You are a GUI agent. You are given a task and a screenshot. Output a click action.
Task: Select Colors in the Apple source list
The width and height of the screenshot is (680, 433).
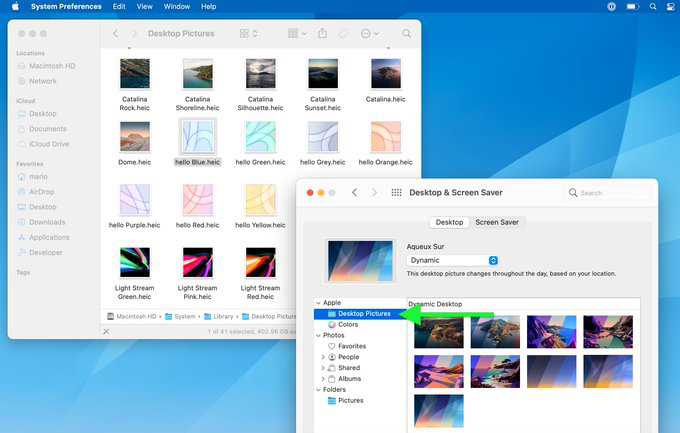348,324
